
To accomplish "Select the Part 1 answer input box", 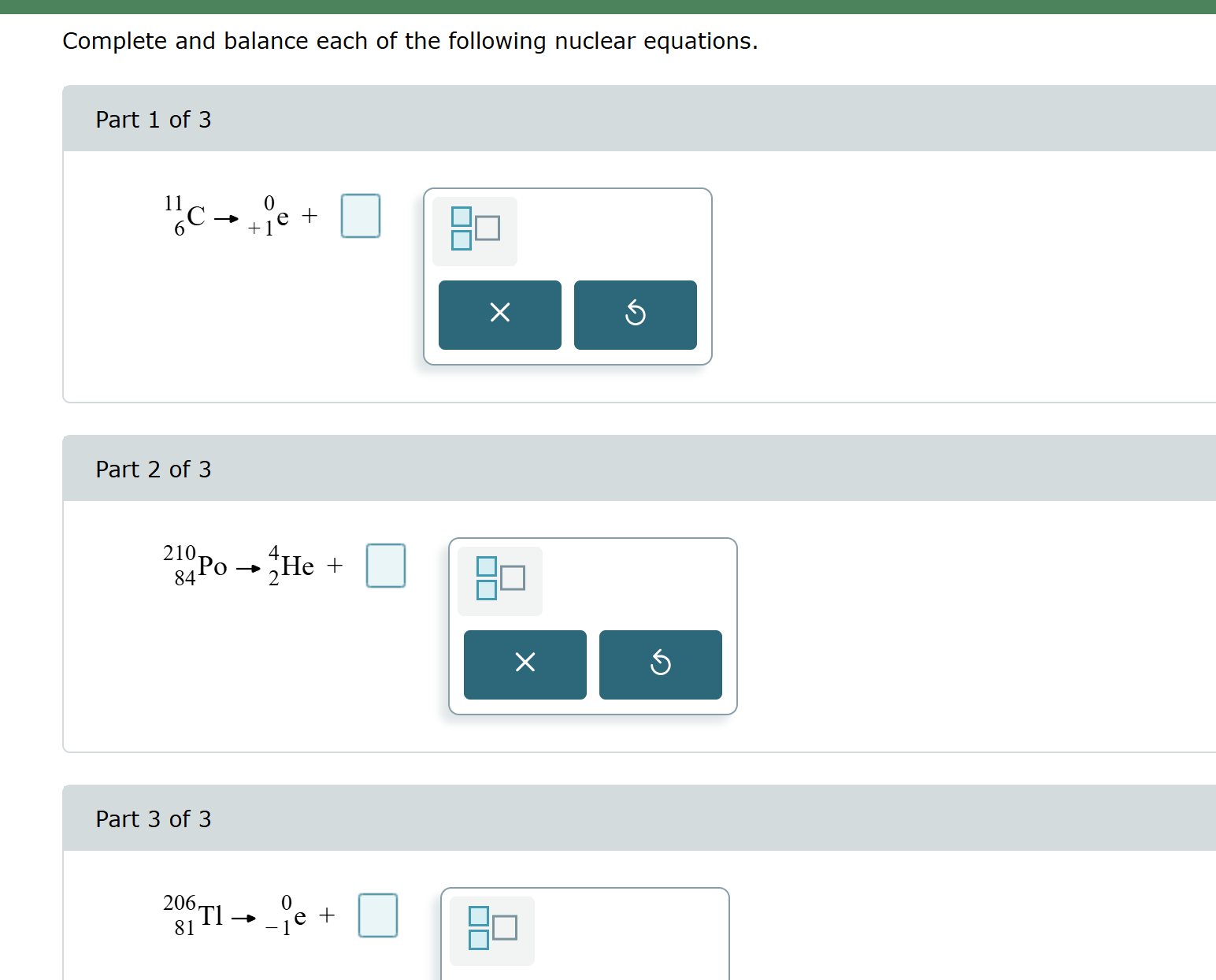I will [361, 215].
